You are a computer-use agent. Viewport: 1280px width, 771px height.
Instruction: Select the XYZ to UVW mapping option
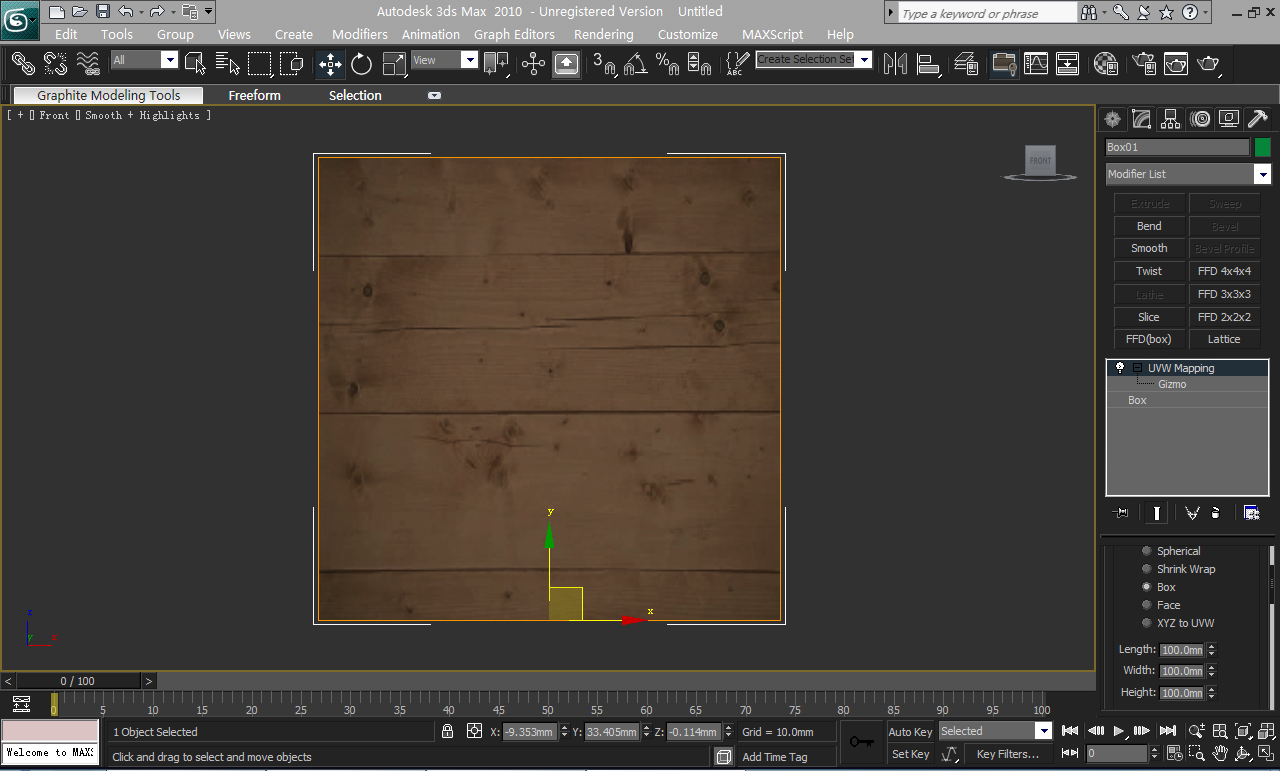(x=1178, y=623)
